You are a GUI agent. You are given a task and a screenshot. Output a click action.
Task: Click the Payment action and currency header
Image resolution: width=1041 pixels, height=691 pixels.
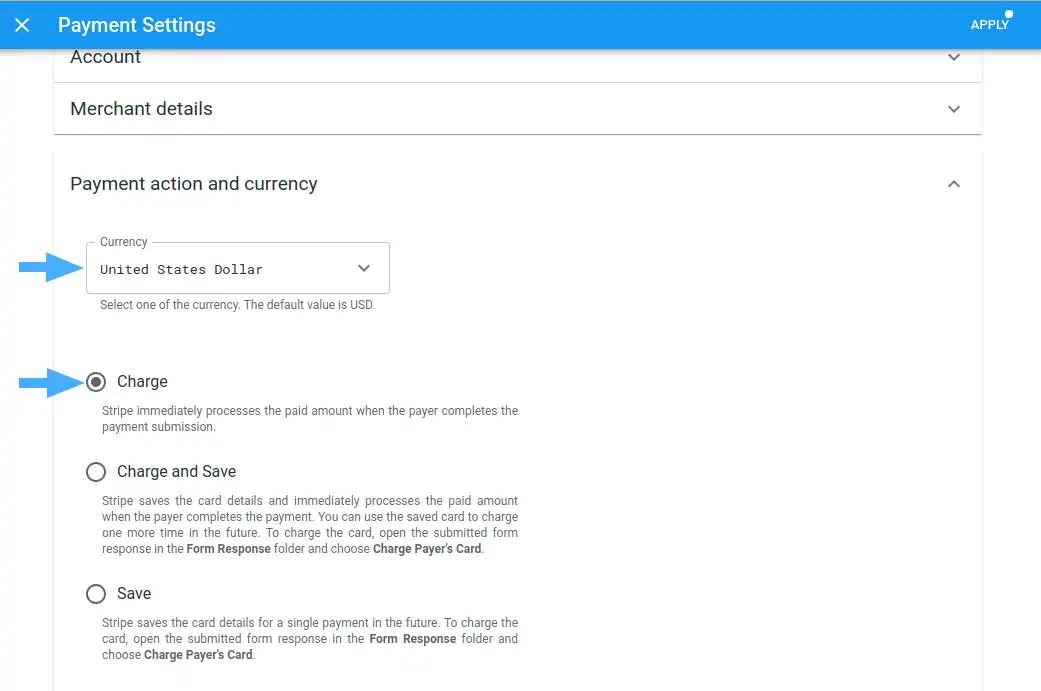tap(193, 184)
